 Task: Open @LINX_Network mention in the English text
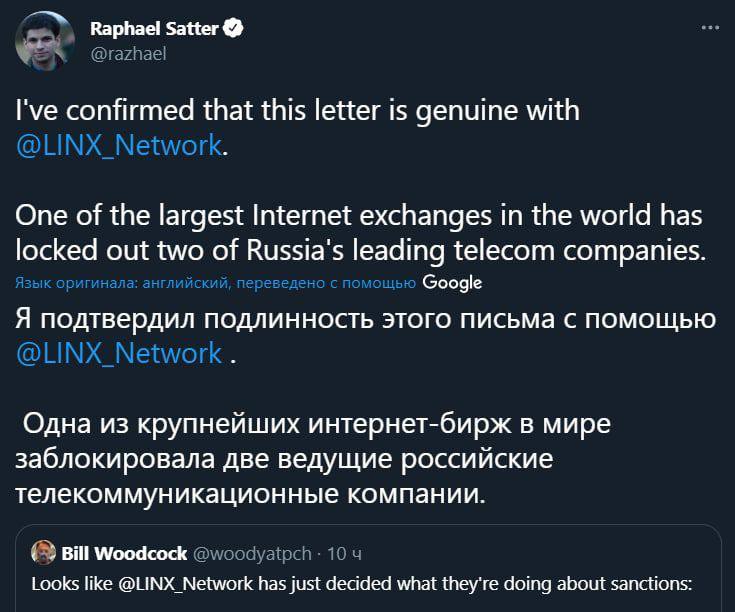tap(120, 145)
